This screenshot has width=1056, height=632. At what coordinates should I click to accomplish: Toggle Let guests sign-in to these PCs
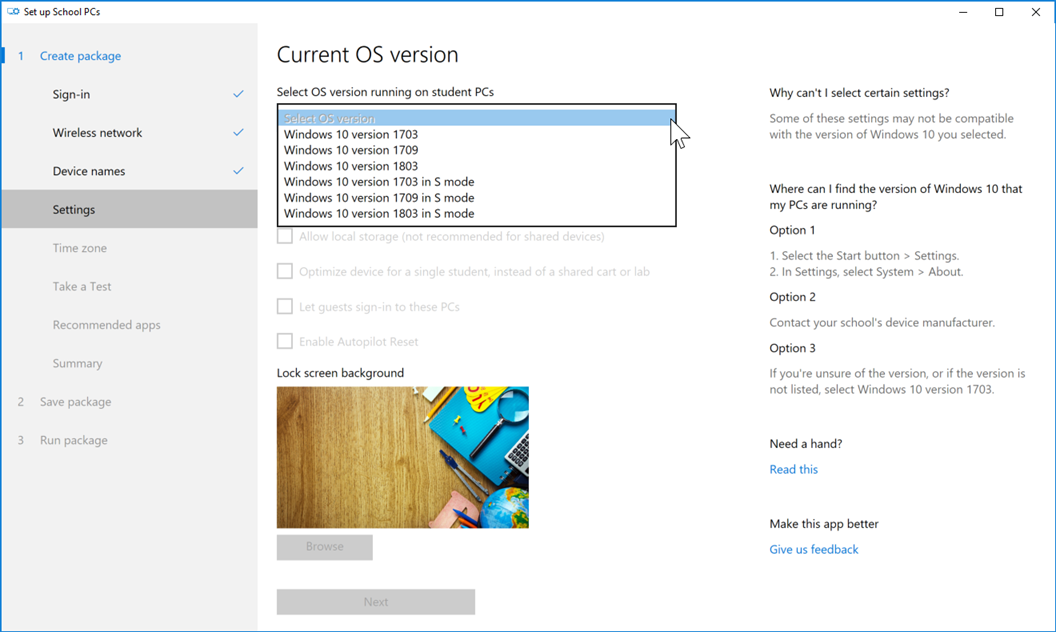click(x=285, y=307)
